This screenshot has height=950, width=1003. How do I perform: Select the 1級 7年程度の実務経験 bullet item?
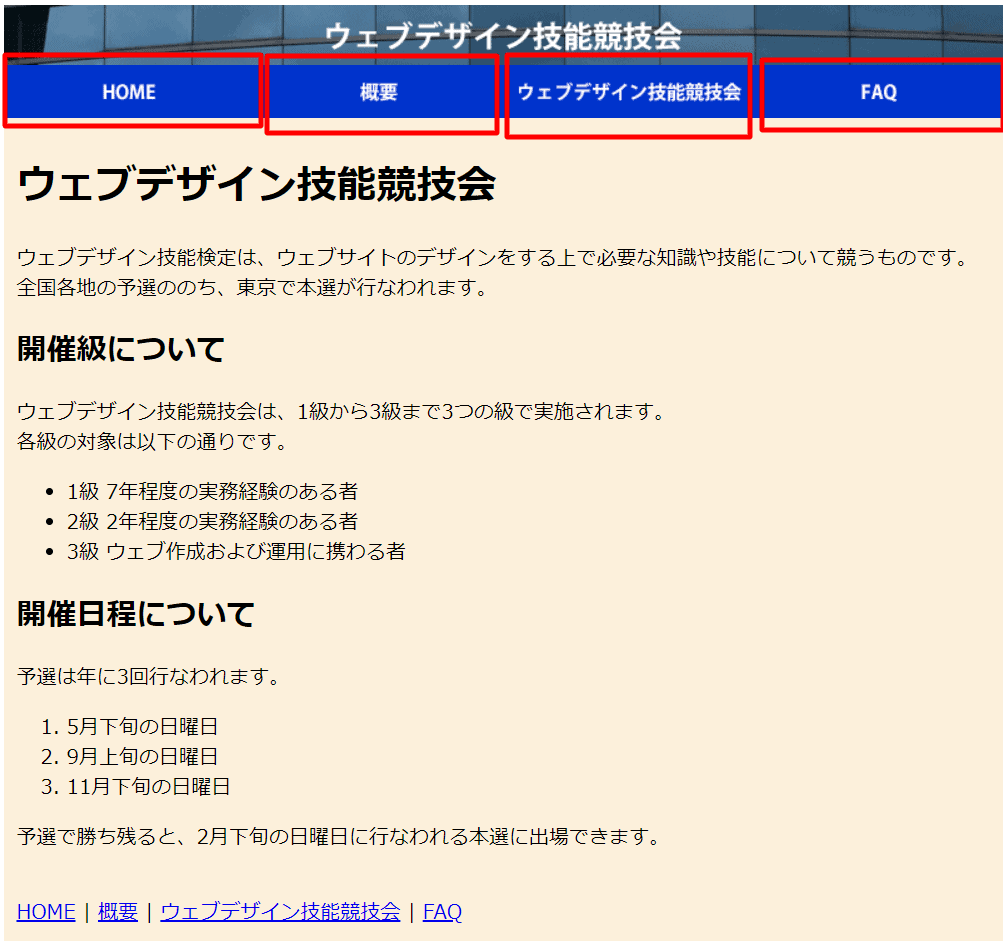pyautogui.click(x=212, y=491)
